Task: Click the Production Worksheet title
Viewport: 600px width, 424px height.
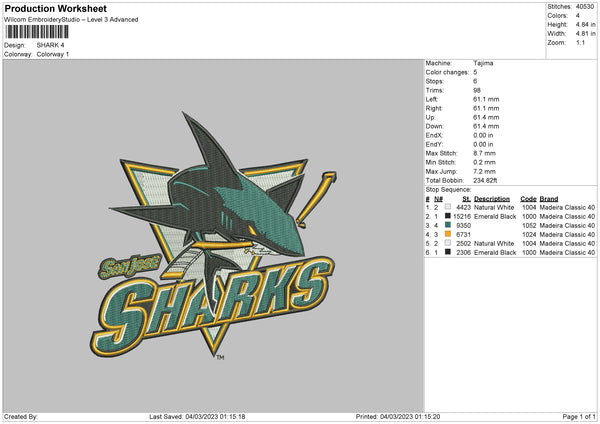Action: (42, 8)
